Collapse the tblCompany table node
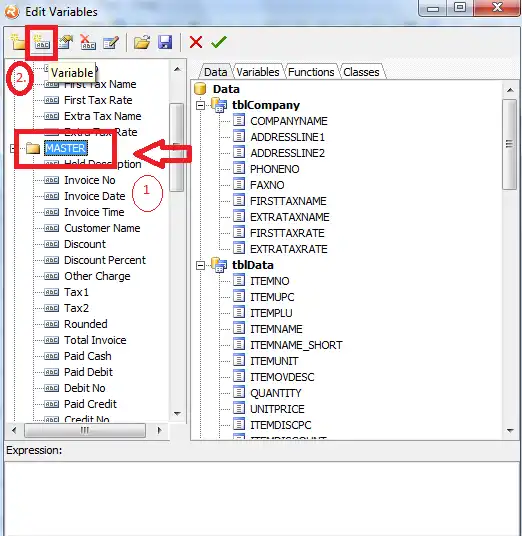Image resolution: width=522 pixels, height=536 pixels. click(x=201, y=105)
